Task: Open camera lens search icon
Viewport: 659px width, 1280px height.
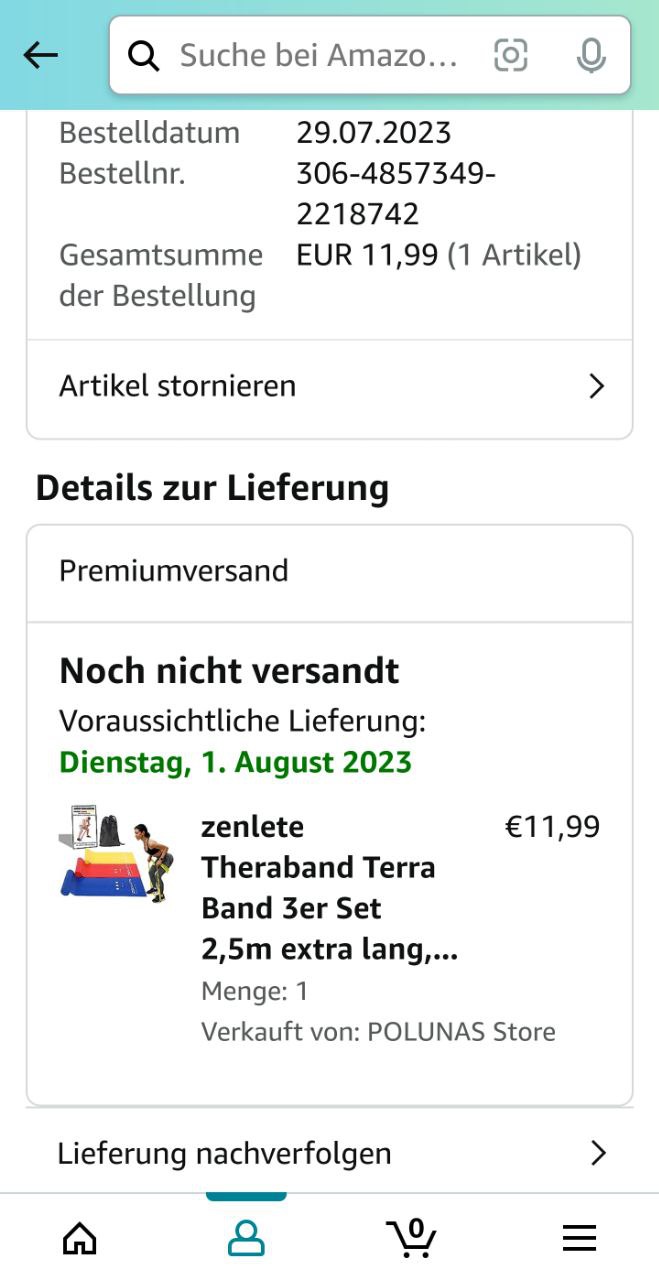Action: (510, 56)
